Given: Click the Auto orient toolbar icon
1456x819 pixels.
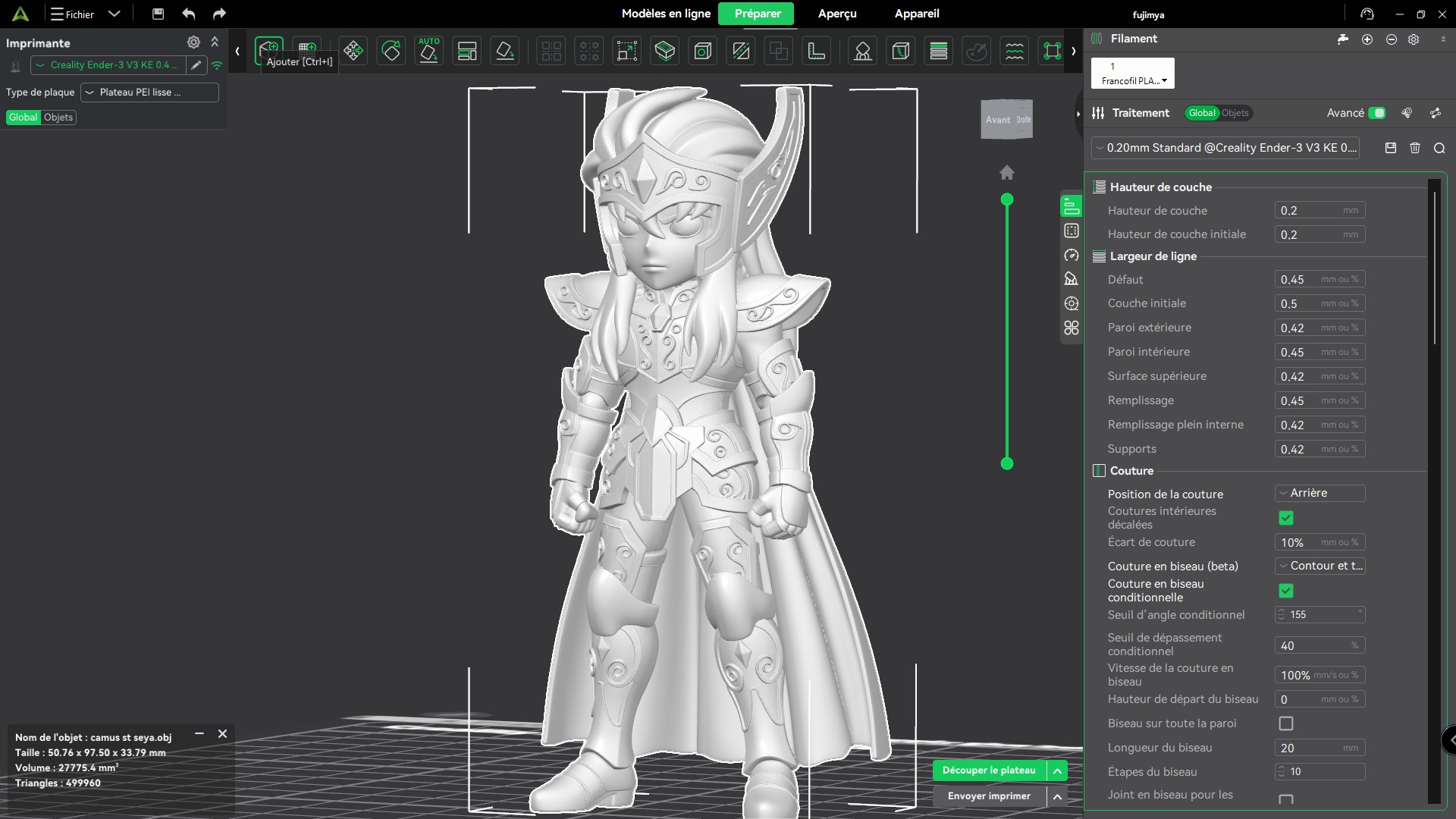Looking at the screenshot, I should coord(429,51).
